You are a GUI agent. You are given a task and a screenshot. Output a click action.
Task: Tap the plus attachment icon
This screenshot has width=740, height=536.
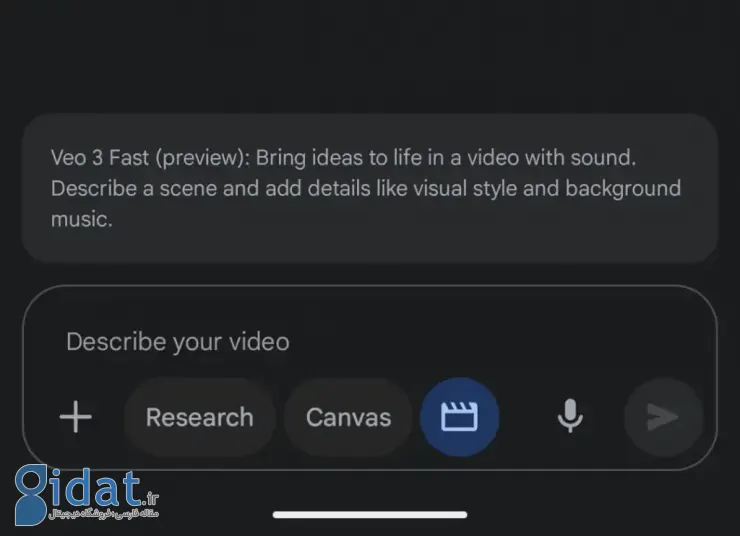pyautogui.click(x=76, y=417)
